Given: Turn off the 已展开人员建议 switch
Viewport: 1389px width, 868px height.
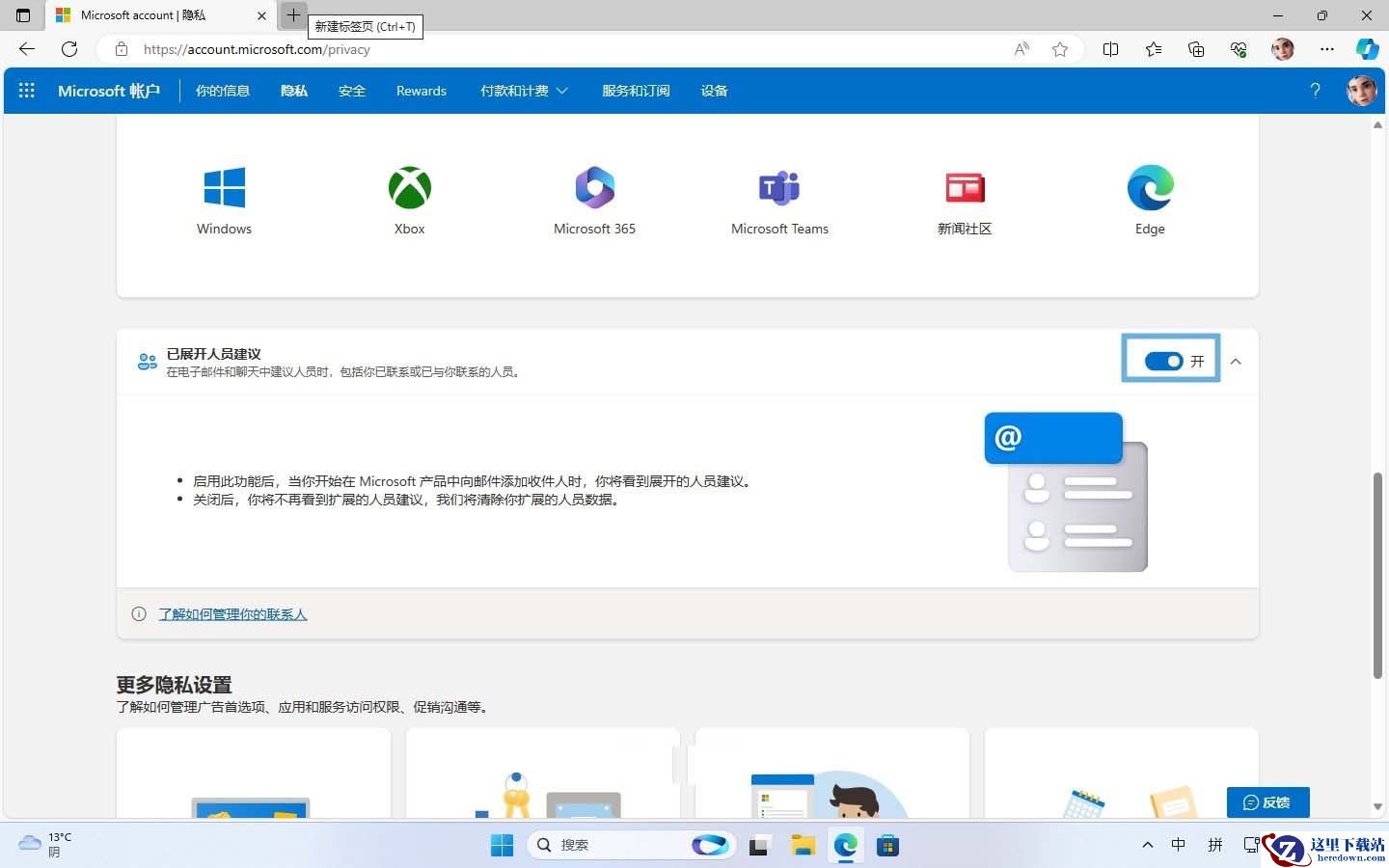Looking at the screenshot, I should (1163, 361).
